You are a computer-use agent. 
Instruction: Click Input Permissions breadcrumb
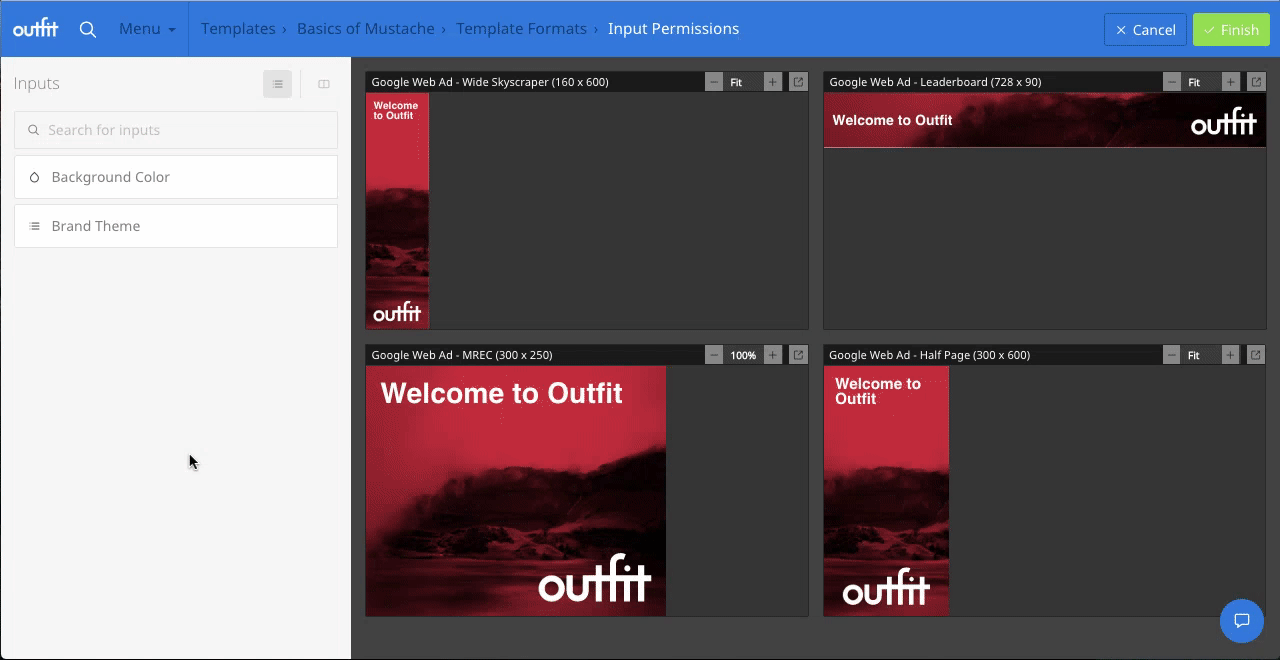674,29
